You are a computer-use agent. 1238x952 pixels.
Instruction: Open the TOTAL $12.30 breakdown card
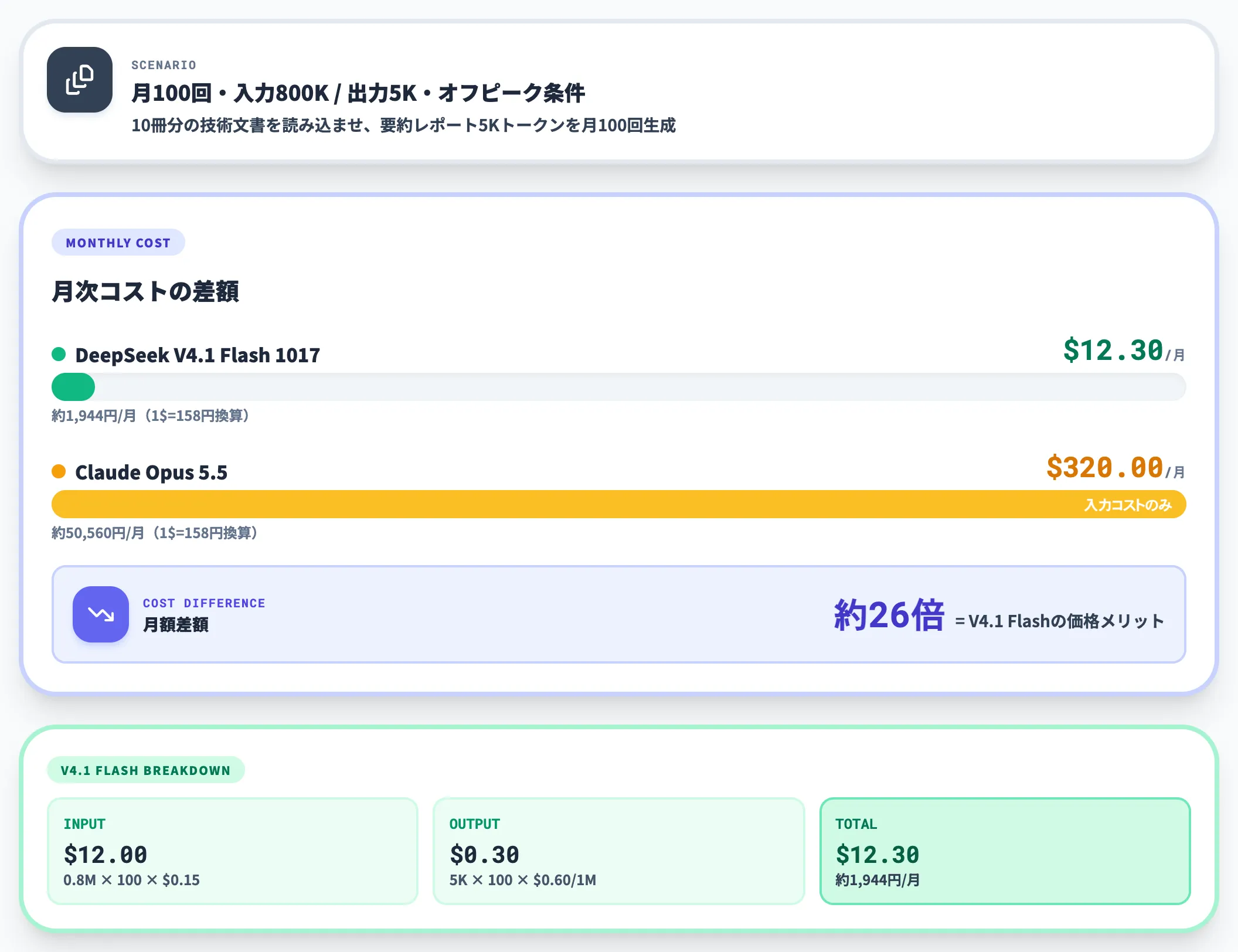tap(1005, 851)
